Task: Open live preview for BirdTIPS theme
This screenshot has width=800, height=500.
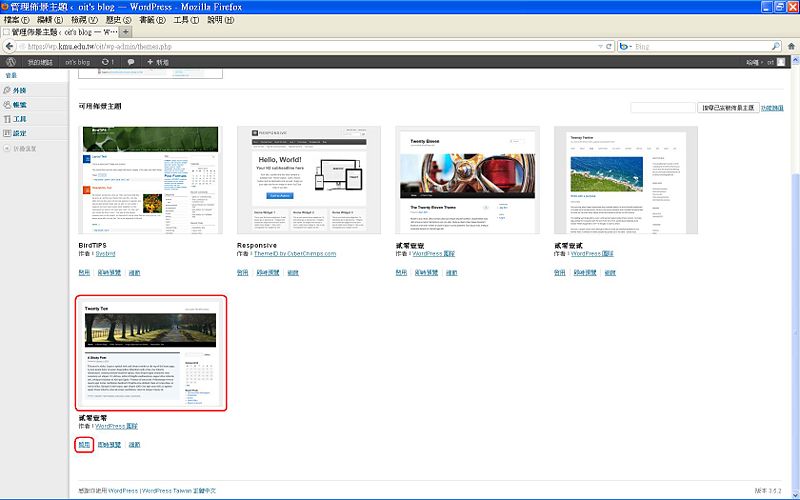Action: tap(109, 272)
